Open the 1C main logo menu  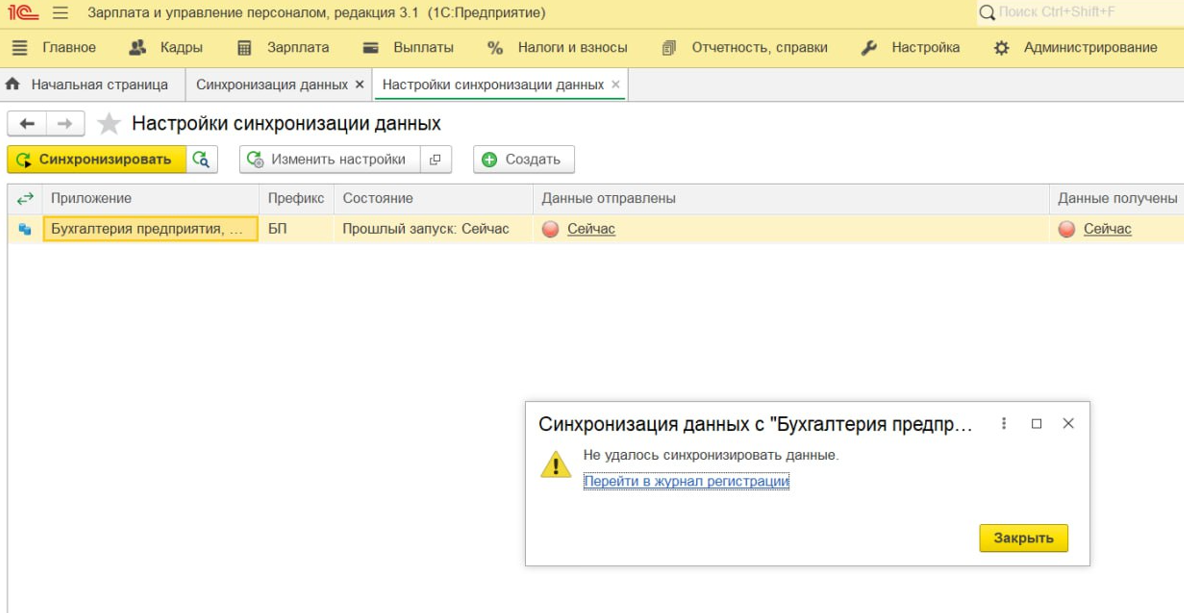(23, 13)
